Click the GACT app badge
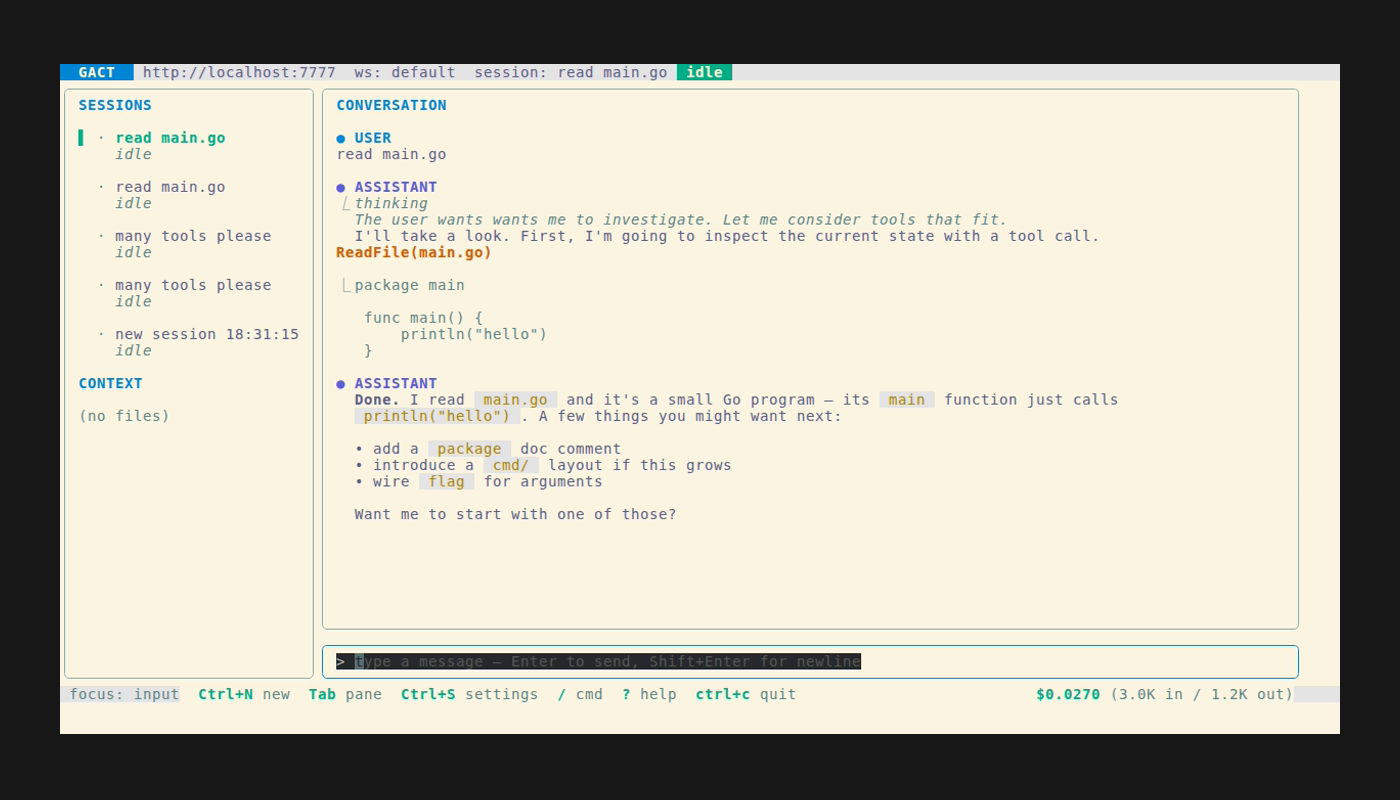The image size is (1400, 800). (x=96, y=72)
